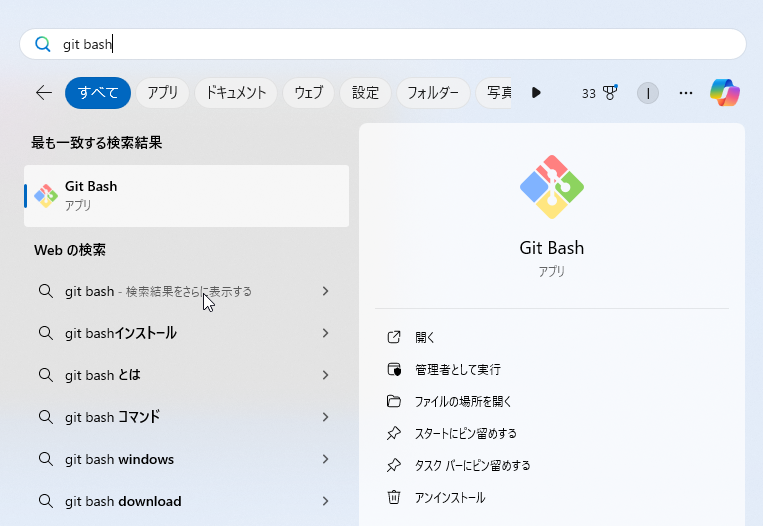763x526 pixels.
Task: Click search icon next to "git bash とは"
Action: pyautogui.click(x=46, y=375)
